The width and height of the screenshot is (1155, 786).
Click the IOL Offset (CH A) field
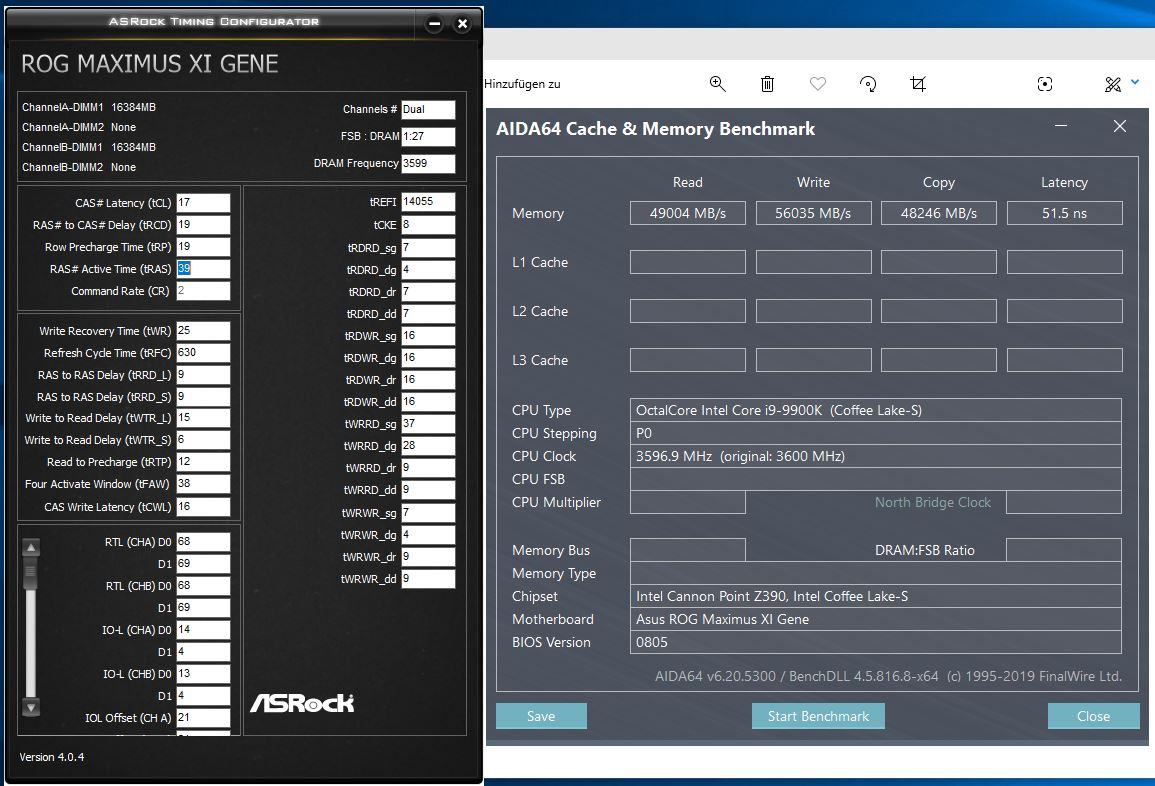click(203, 717)
